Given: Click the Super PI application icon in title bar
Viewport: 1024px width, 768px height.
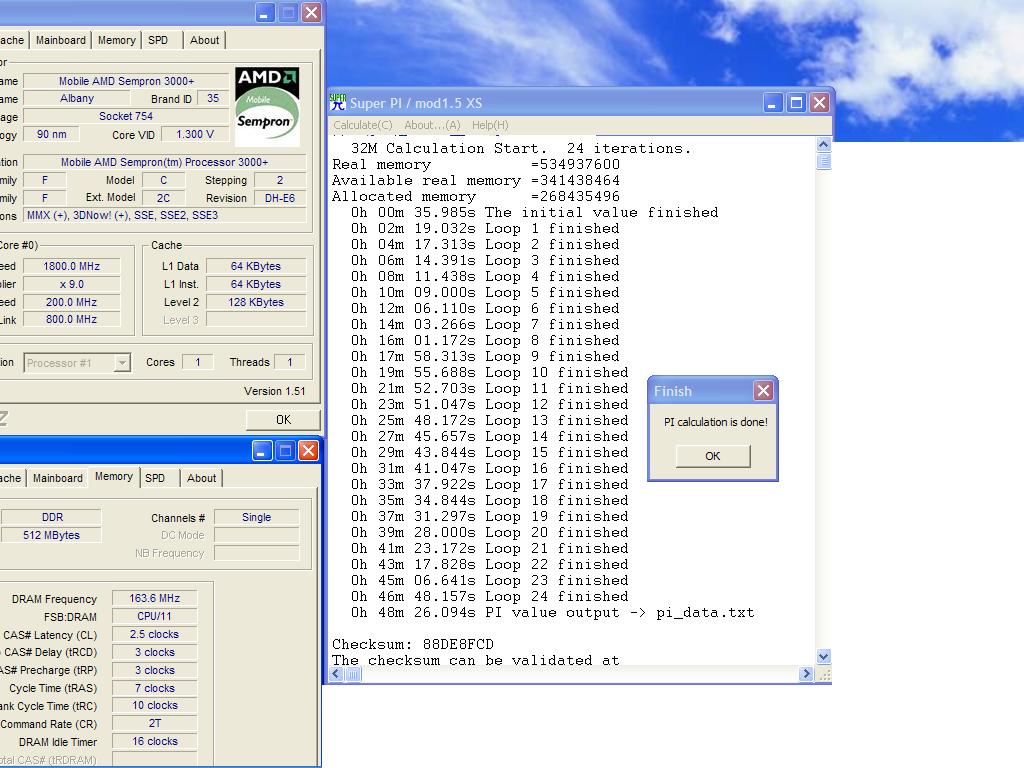Looking at the screenshot, I should [x=338, y=103].
